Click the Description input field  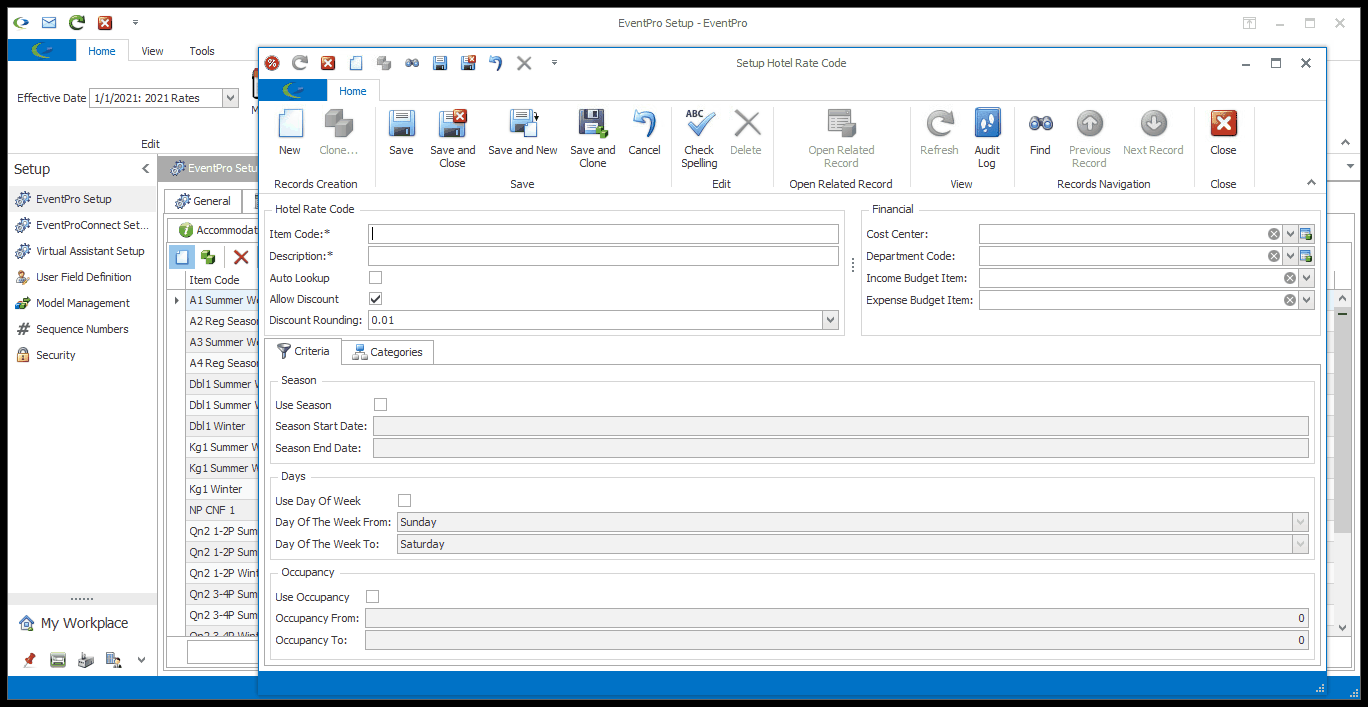pos(603,256)
